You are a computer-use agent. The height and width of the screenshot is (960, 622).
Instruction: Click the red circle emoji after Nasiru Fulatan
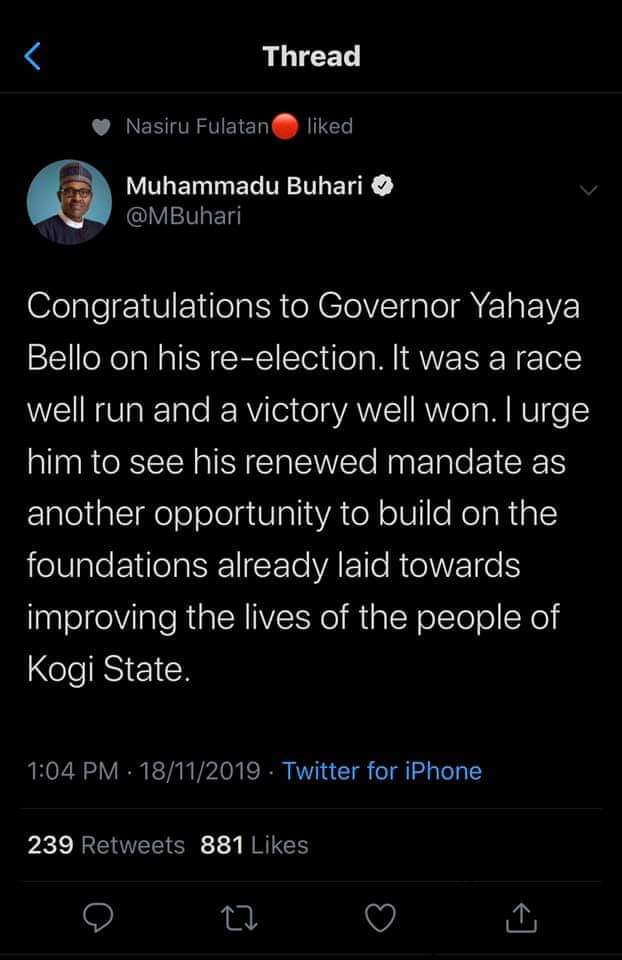(x=285, y=128)
